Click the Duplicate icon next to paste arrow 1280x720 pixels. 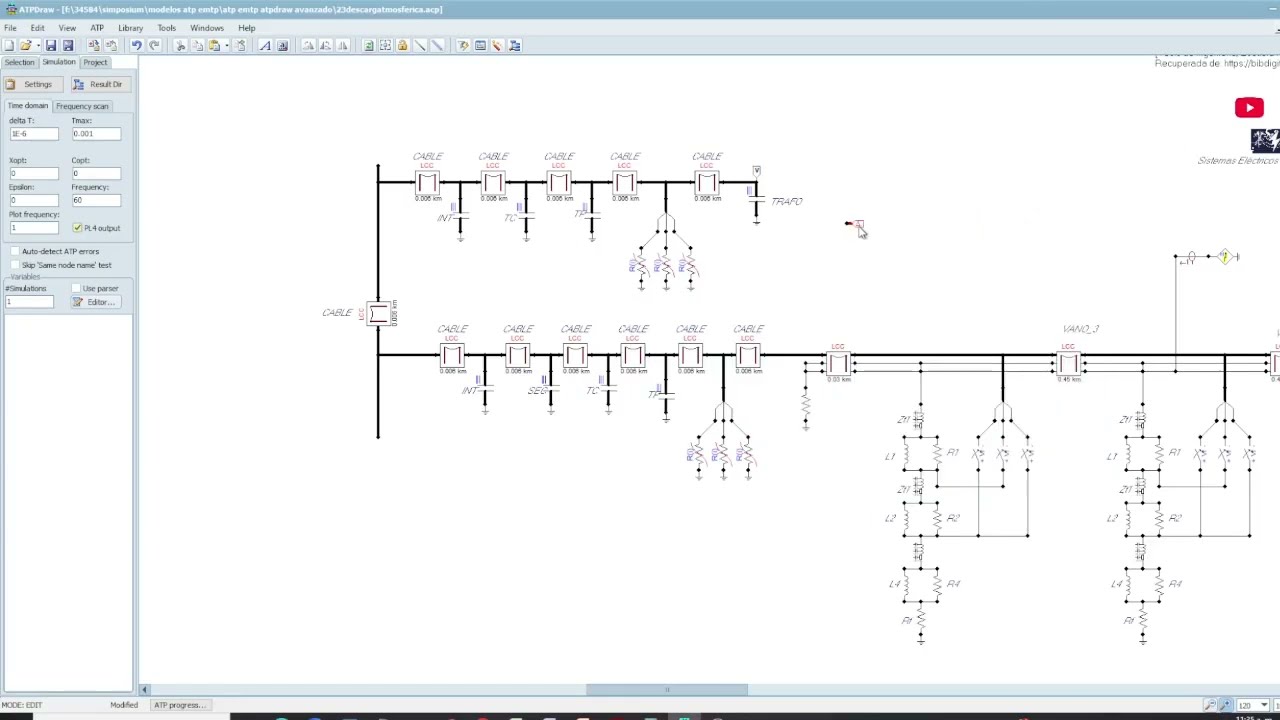click(x=240, y=45)
